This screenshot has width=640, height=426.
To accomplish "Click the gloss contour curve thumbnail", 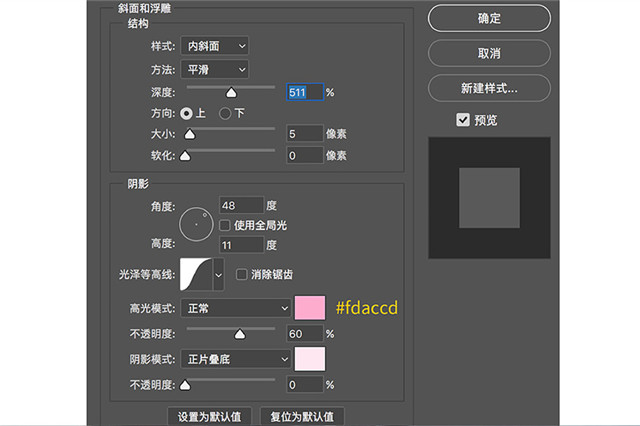I will pos(194,274).
